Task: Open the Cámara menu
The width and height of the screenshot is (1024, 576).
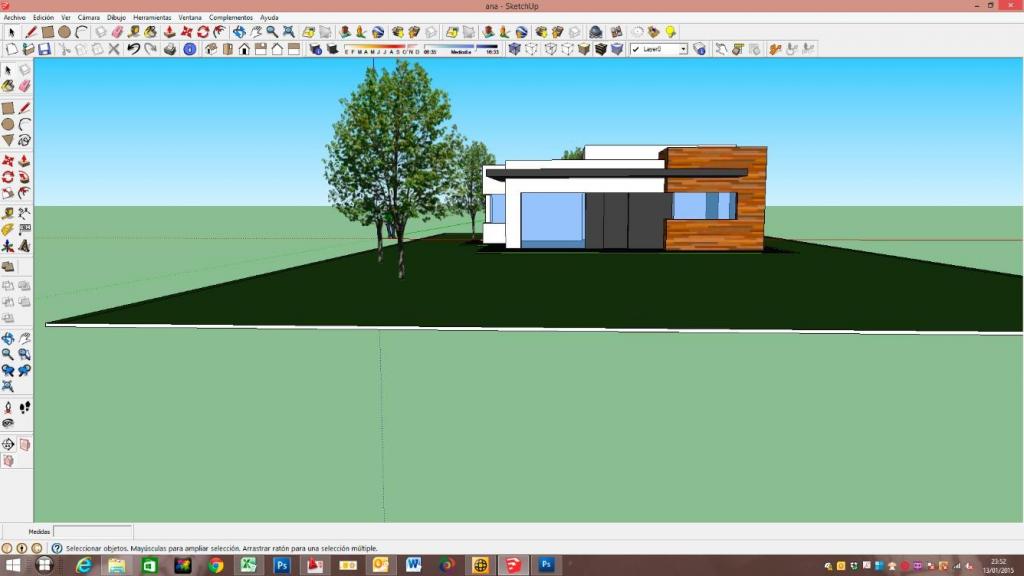Action: point(88,18)
